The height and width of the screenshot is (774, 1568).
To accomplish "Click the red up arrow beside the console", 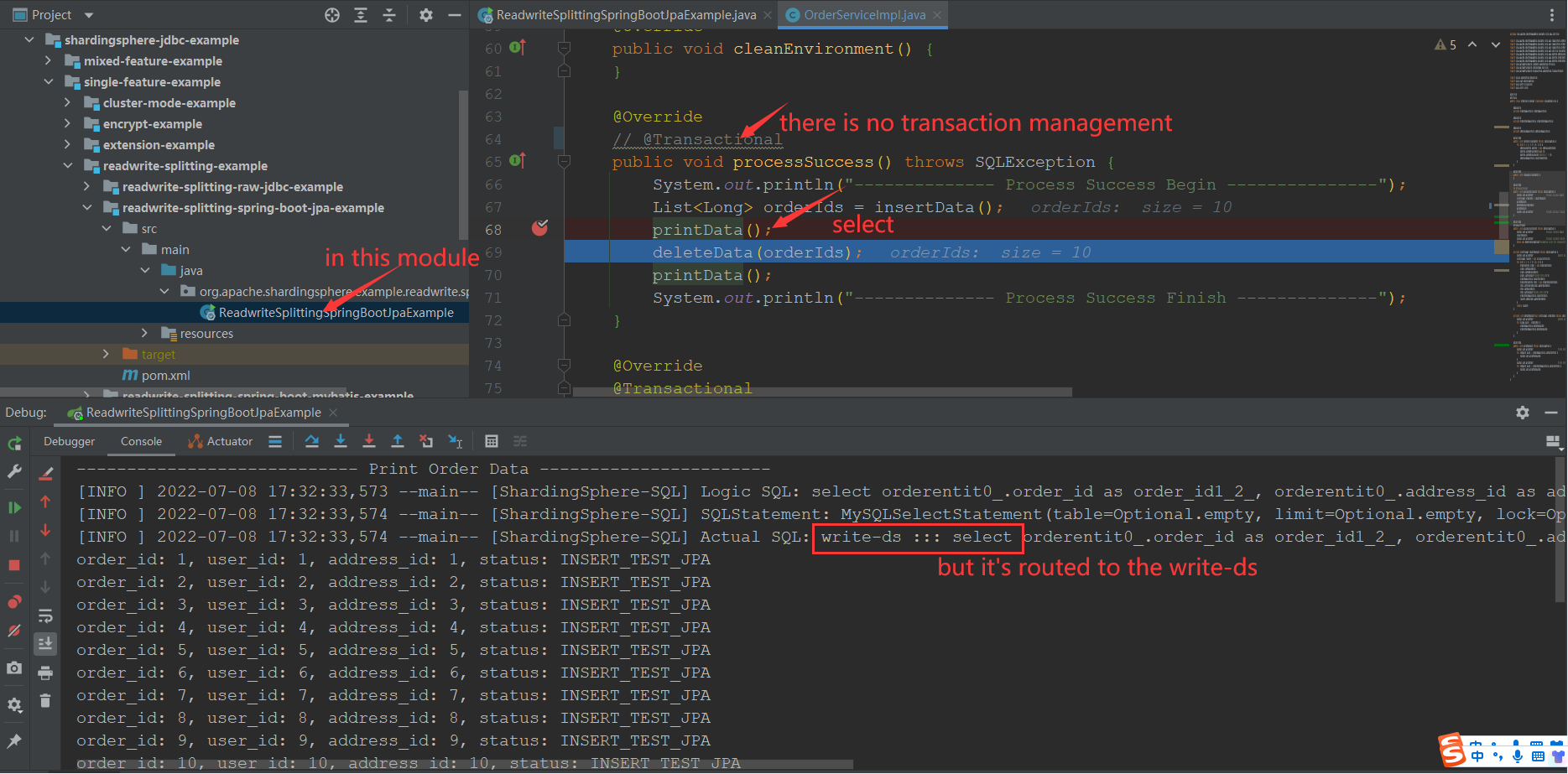I will pos(45,501).
